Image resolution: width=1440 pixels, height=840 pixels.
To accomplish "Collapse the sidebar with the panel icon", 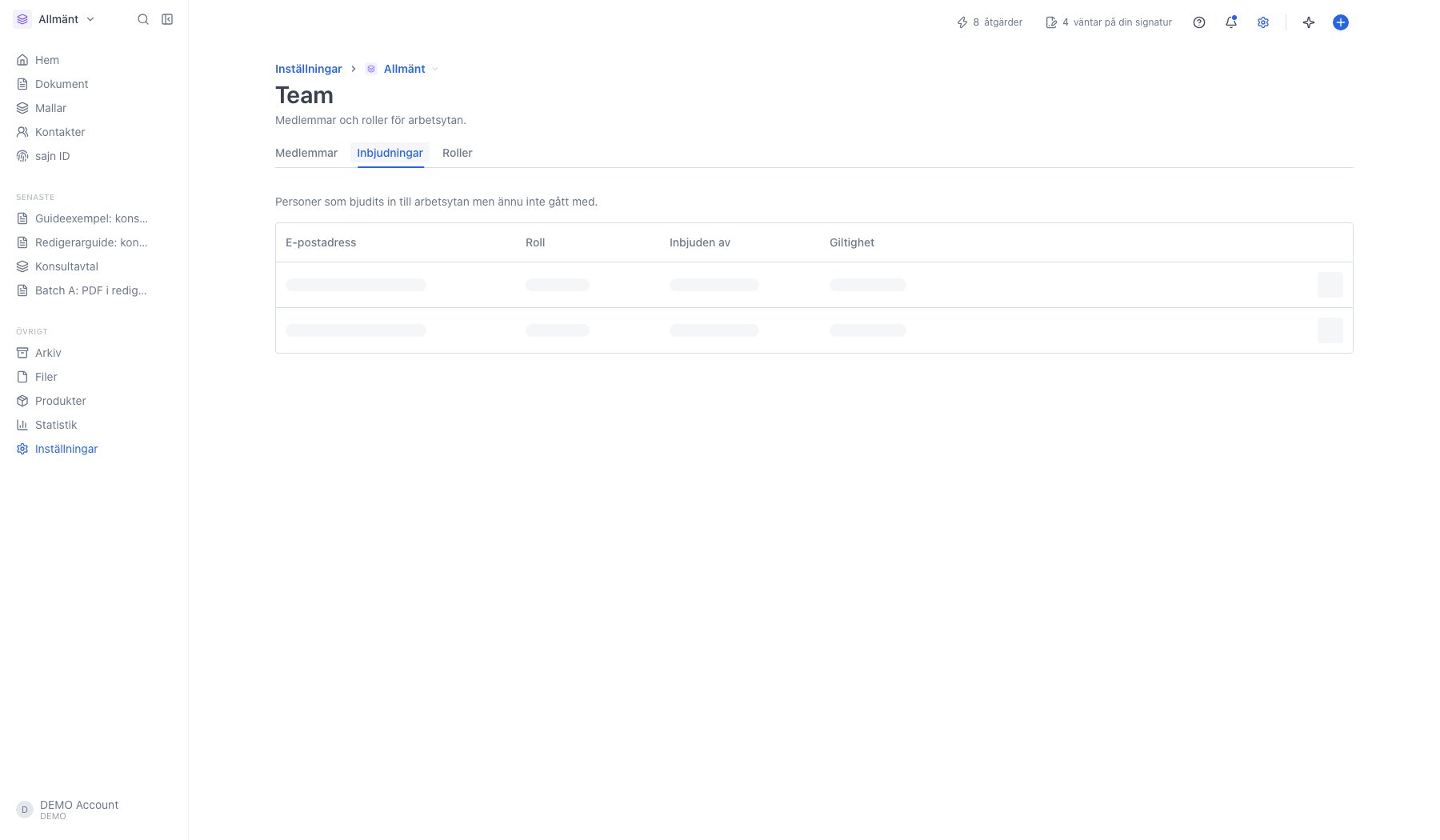I will pyautogui.click(x=167, y=19).
